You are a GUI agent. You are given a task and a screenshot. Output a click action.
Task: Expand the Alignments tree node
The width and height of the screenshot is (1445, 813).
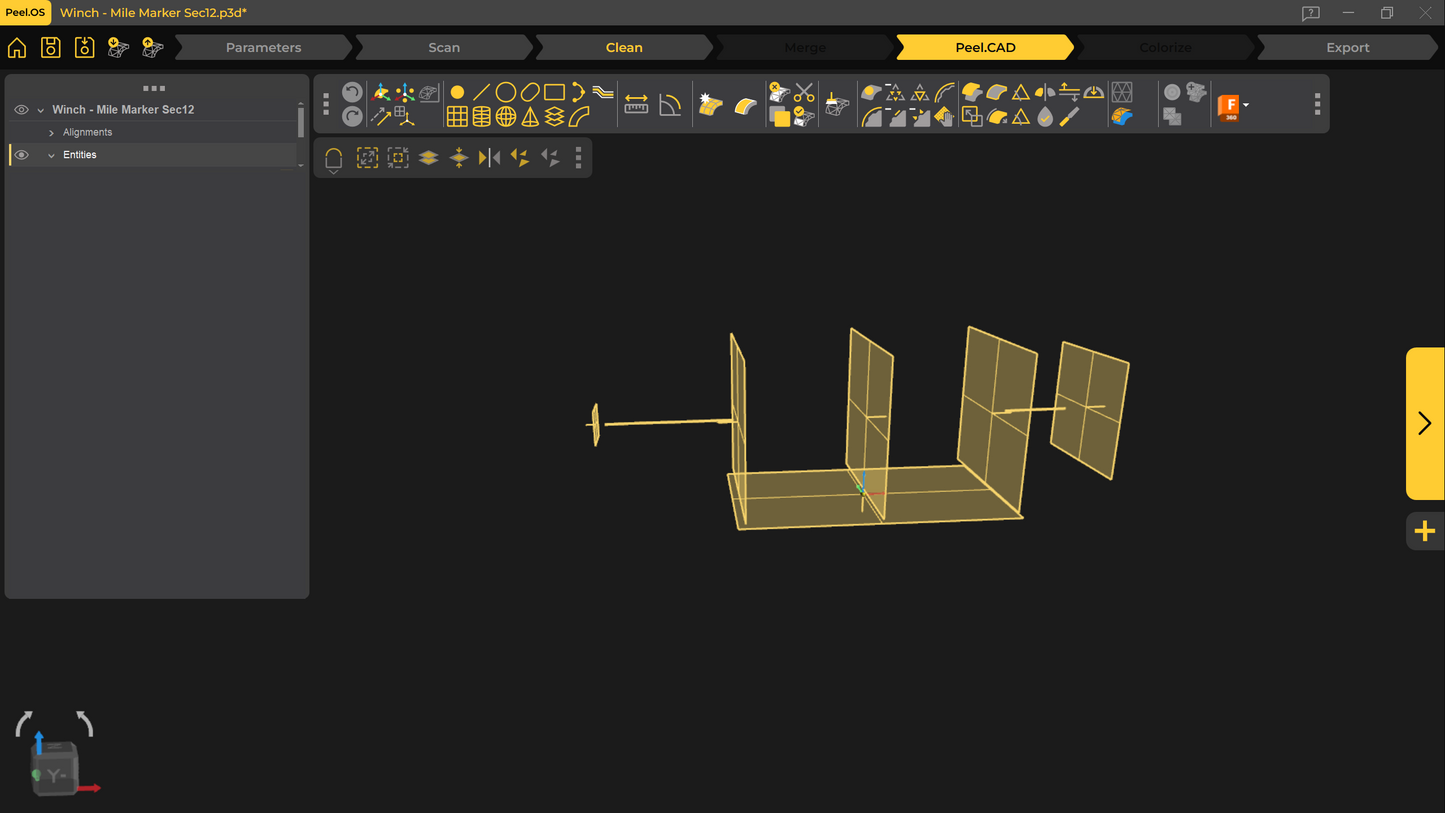tap(52, 133)
